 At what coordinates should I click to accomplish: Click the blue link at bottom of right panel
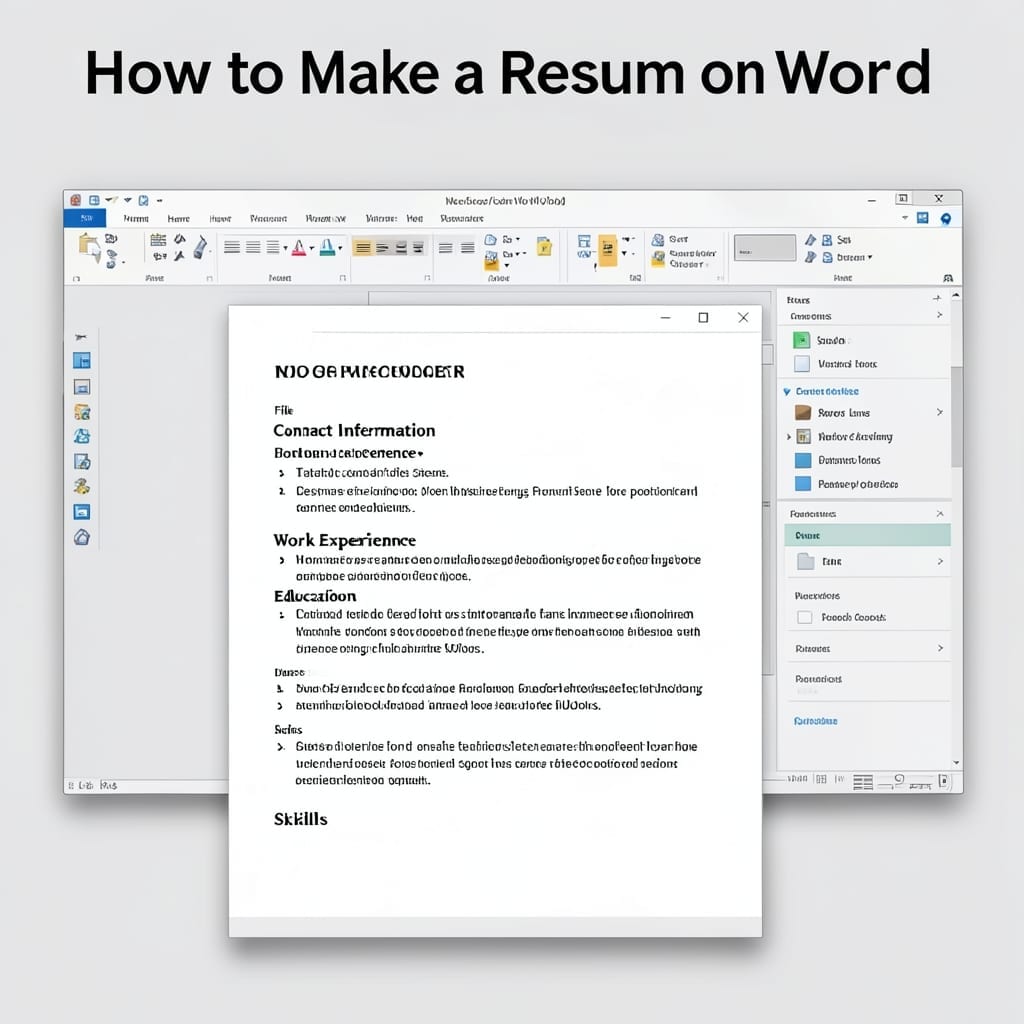coord(815,721)
